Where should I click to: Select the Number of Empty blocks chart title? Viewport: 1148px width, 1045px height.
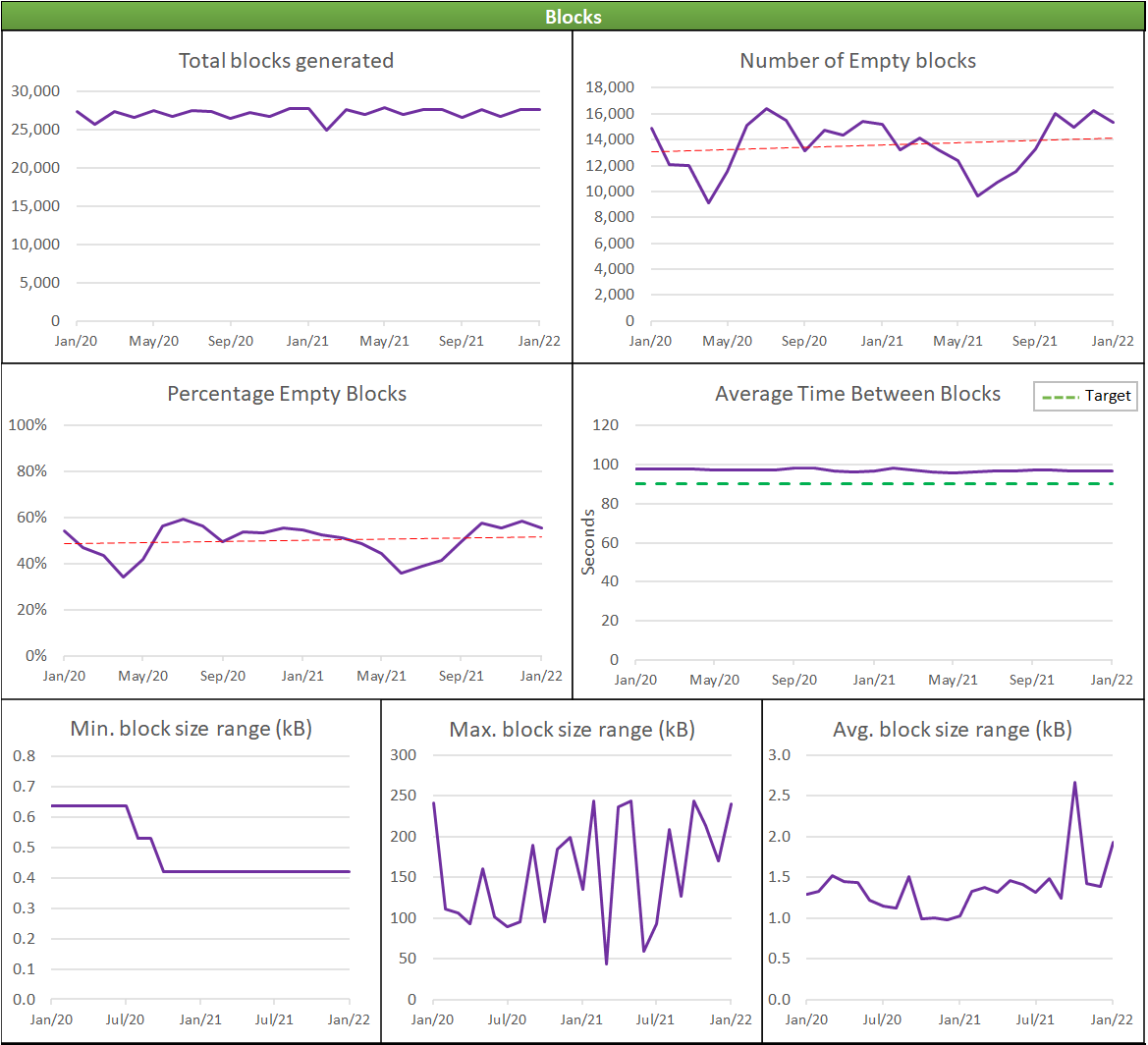point(857,61)
